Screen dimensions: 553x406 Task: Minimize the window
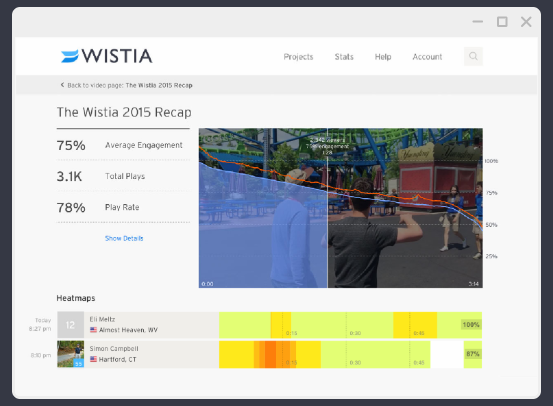click(x=478, y=22)
